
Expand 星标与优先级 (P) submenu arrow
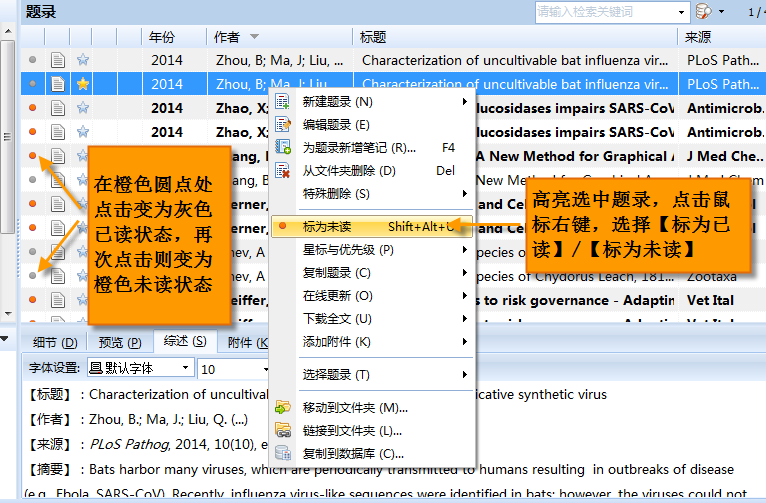tap(465, 250)
